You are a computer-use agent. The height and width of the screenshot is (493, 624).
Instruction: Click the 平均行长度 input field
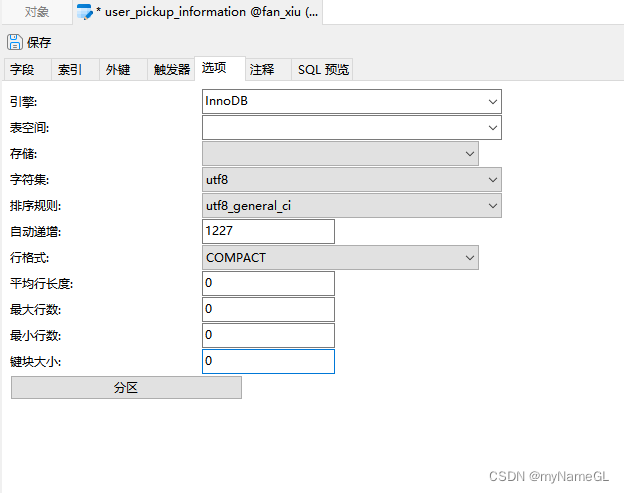pyautogui.click(x=268, y=283)
